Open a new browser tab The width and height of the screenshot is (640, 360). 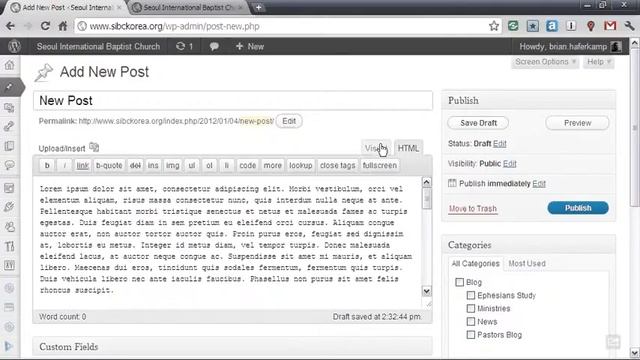pos(258,7)
